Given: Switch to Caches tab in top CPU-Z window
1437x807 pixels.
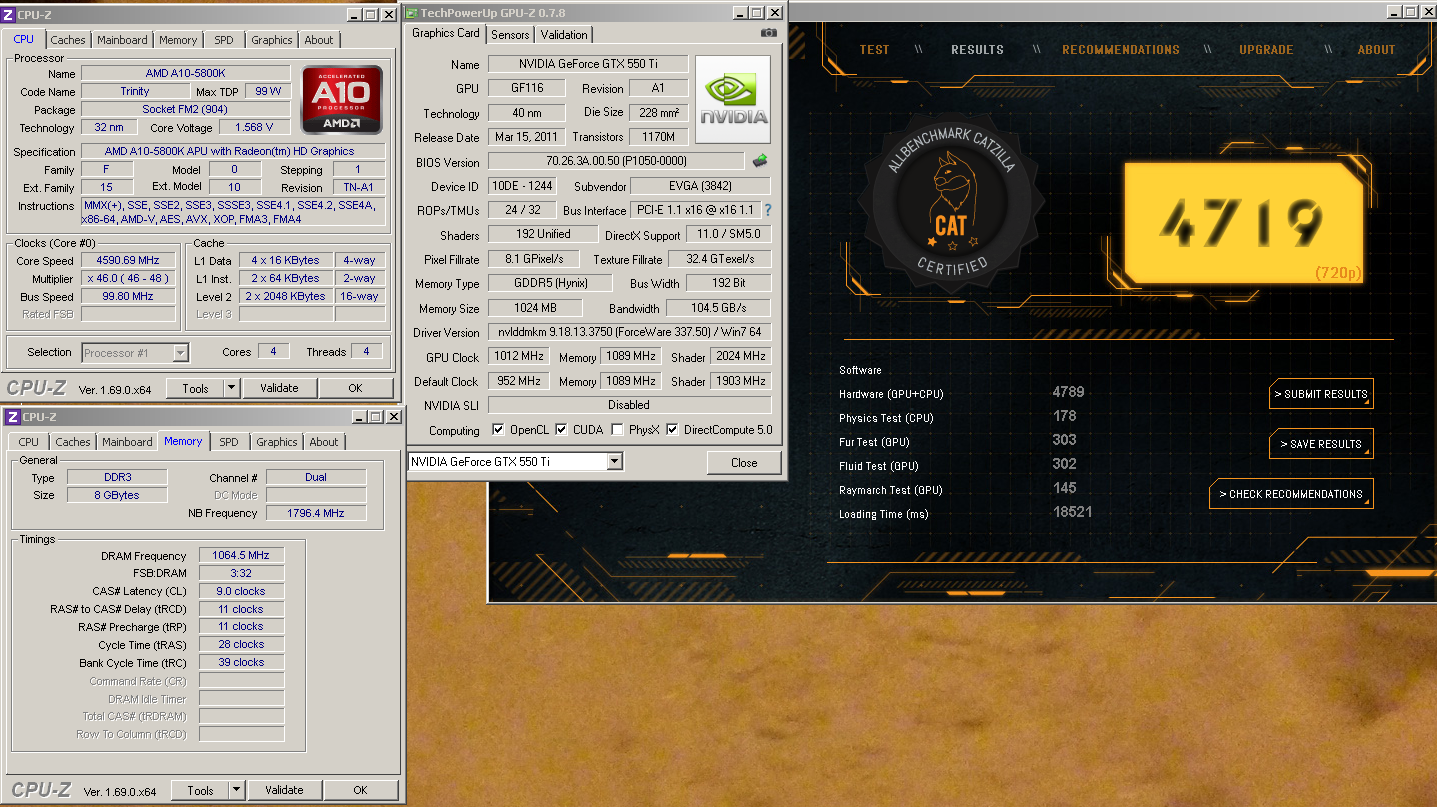Looking at the screenshot, I should pyautogui.click(x=68, y=40).
